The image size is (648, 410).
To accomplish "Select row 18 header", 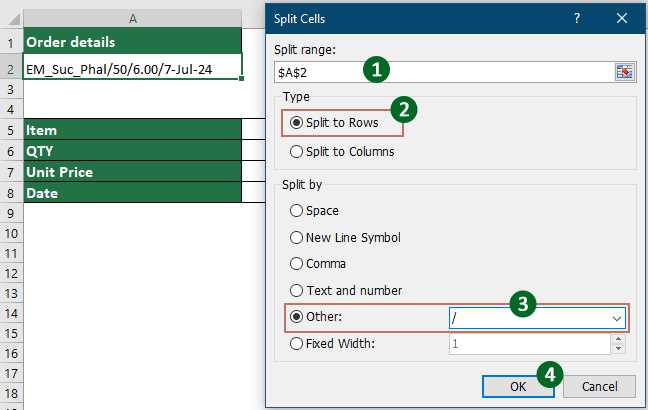I will pyautogui.click(x=12, y=393).
